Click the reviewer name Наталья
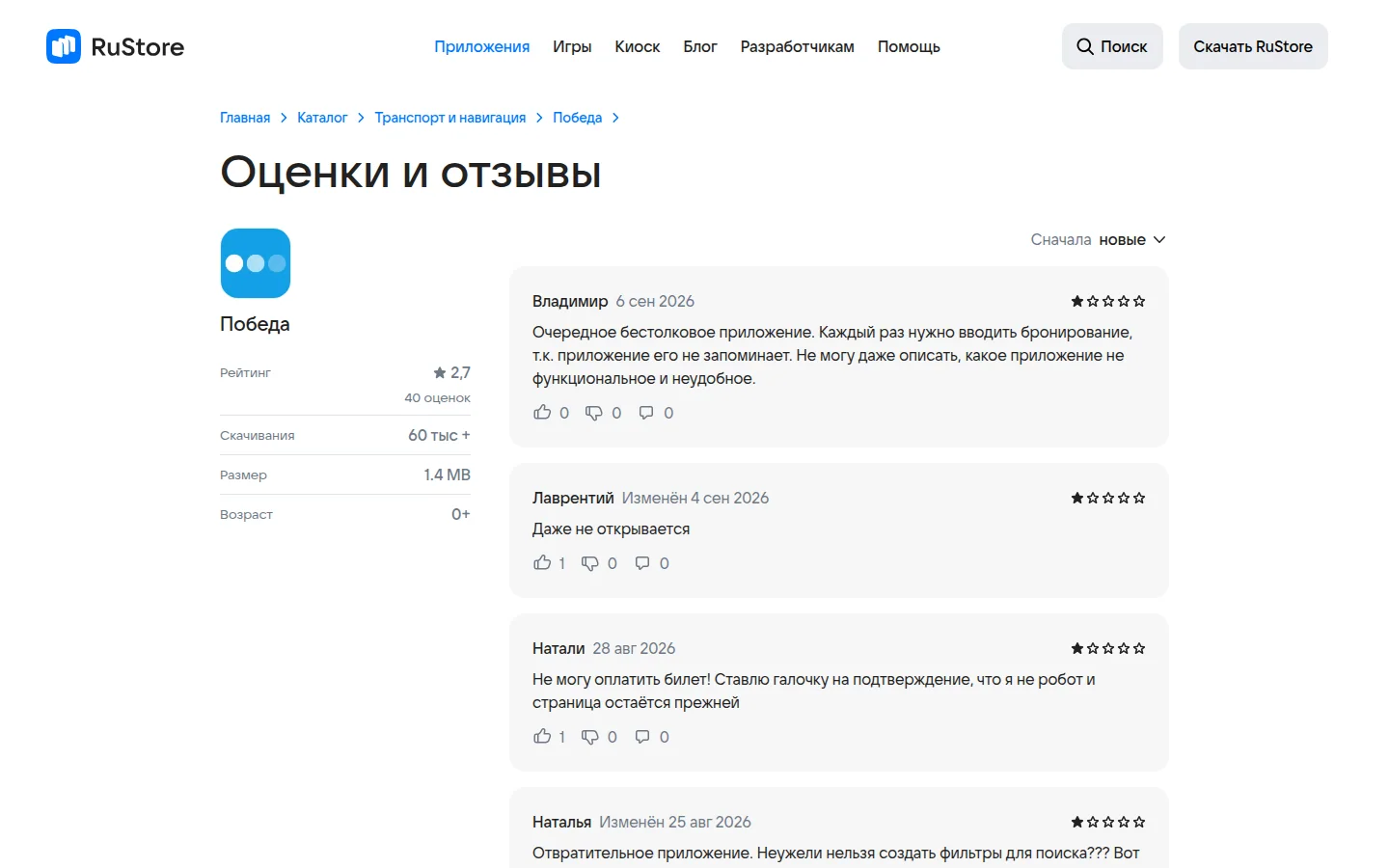Image resolution: width=1389 pixels, height=868 pixels. click(x=561, y=822)
